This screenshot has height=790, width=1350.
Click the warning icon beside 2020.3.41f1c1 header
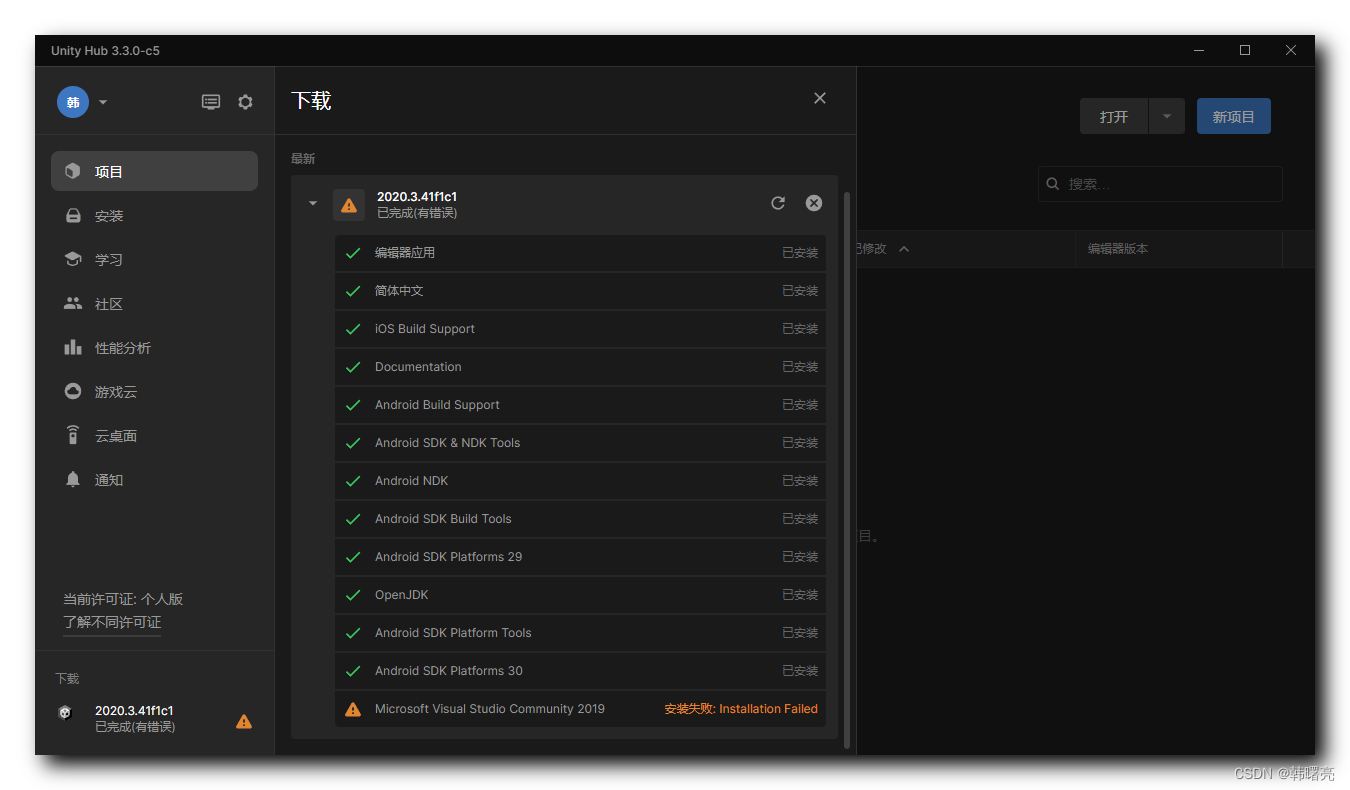coord(349,205)
